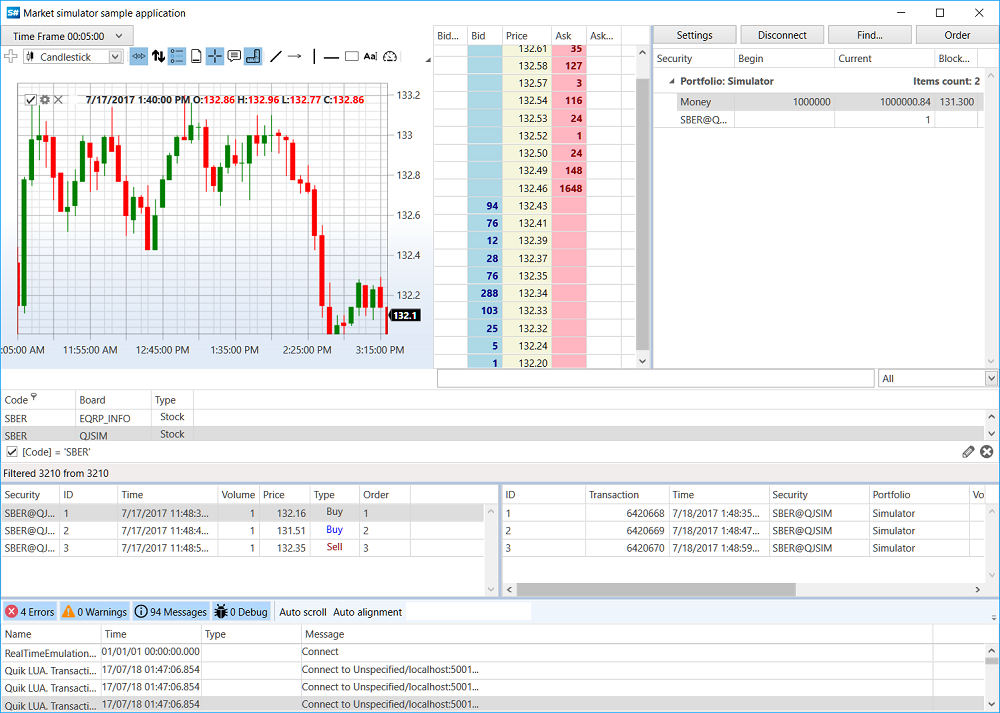Edit the filter with the pencil icon
This screenshot has width=1000, height=713.
click(x=968, y=452)
